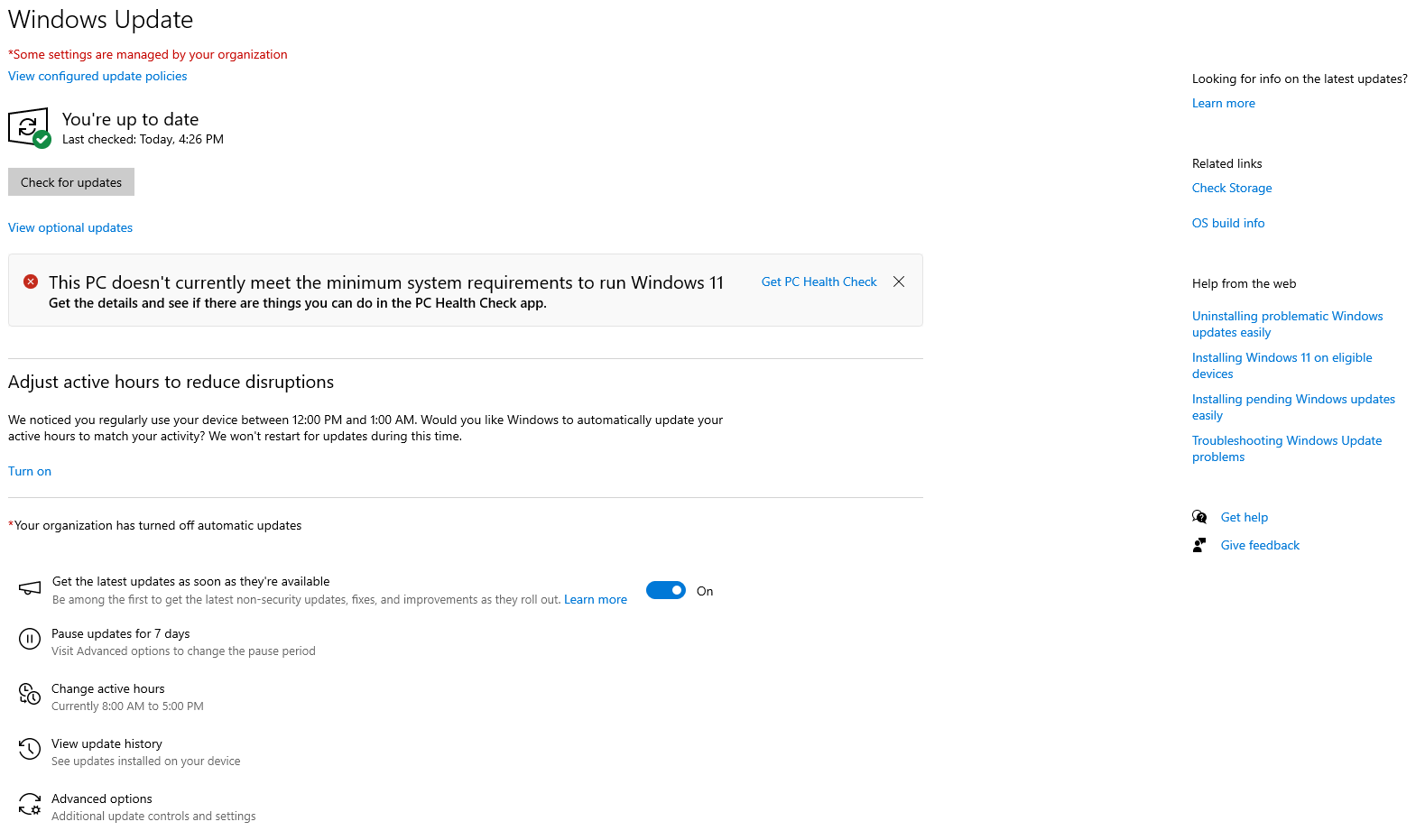Open OS build info link
This screenshot has height=840, width=1425.
click(1228, 223)
